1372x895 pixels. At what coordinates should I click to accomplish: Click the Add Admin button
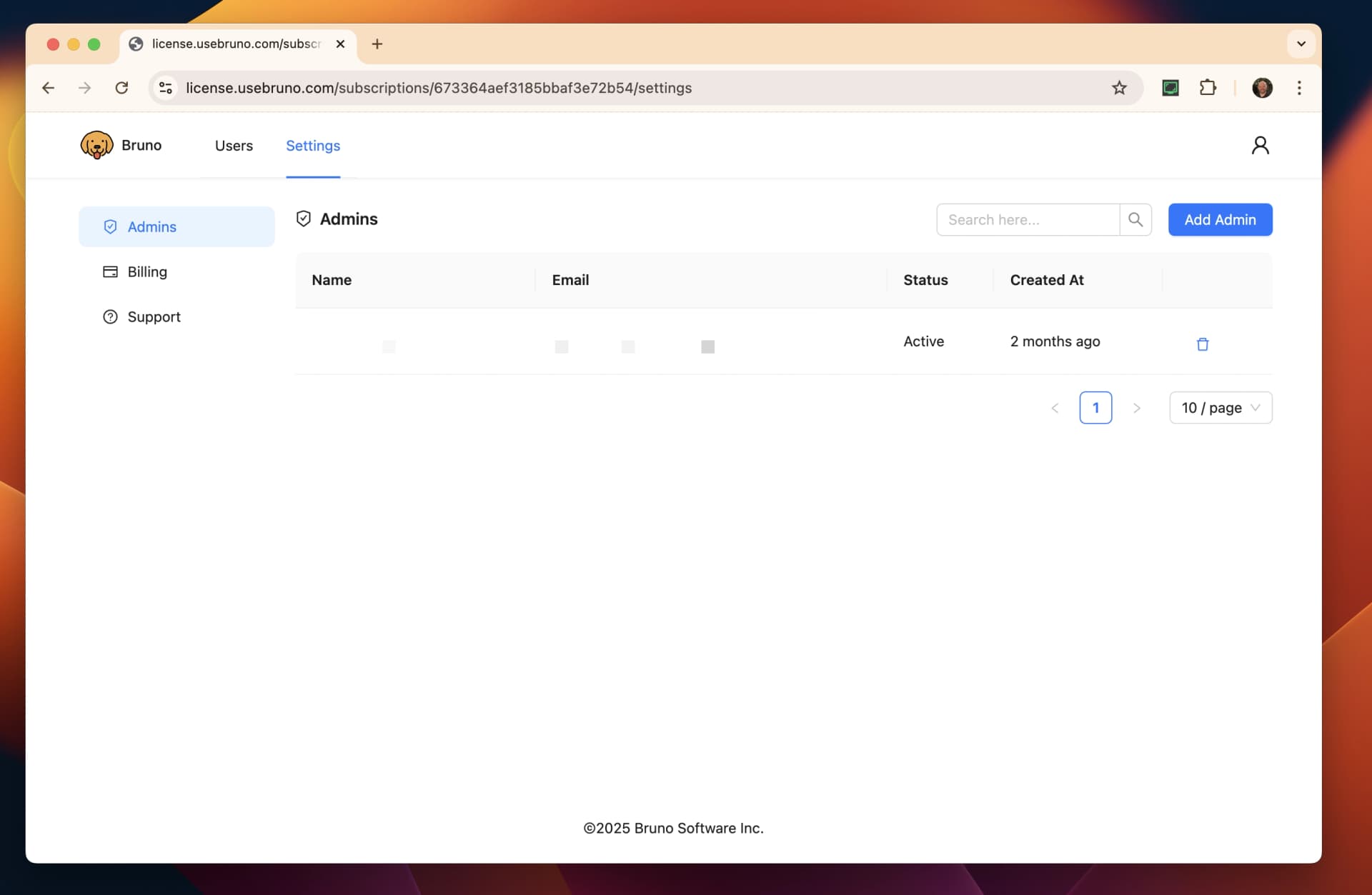pos(1219,219)
